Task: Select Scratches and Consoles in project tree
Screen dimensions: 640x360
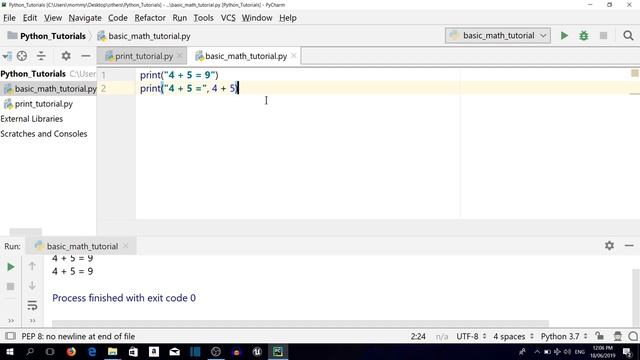Action: pos(44,134)
